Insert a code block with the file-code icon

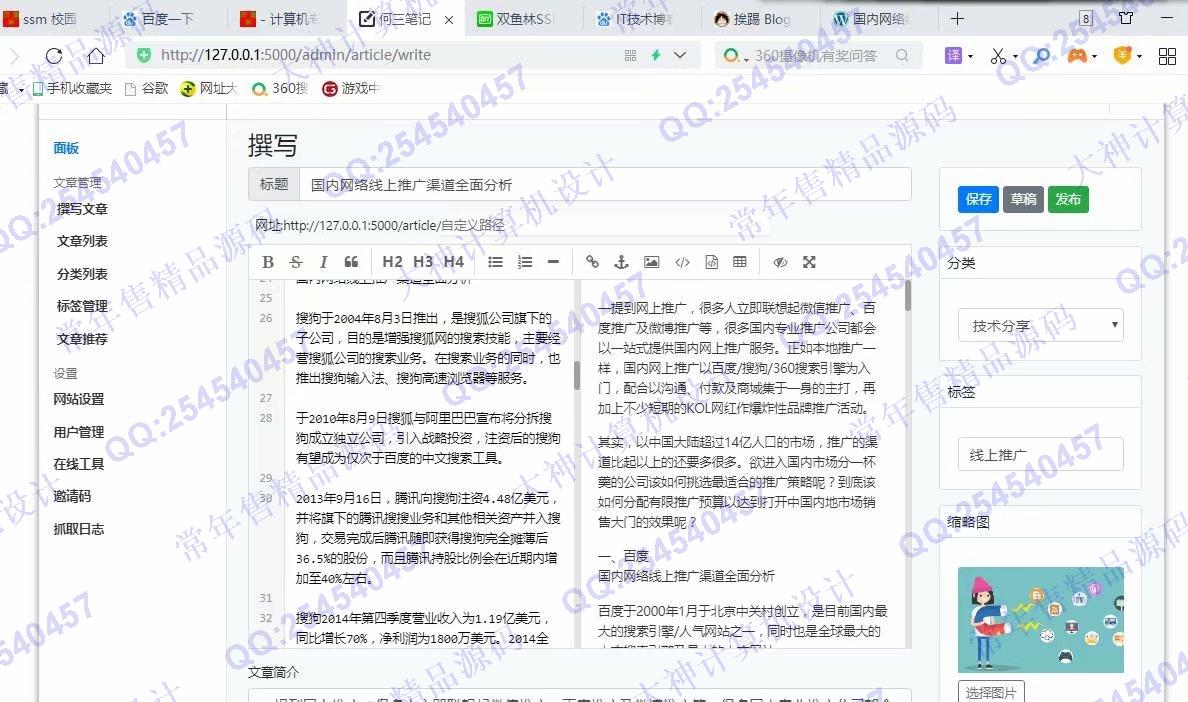coord(711,262)
